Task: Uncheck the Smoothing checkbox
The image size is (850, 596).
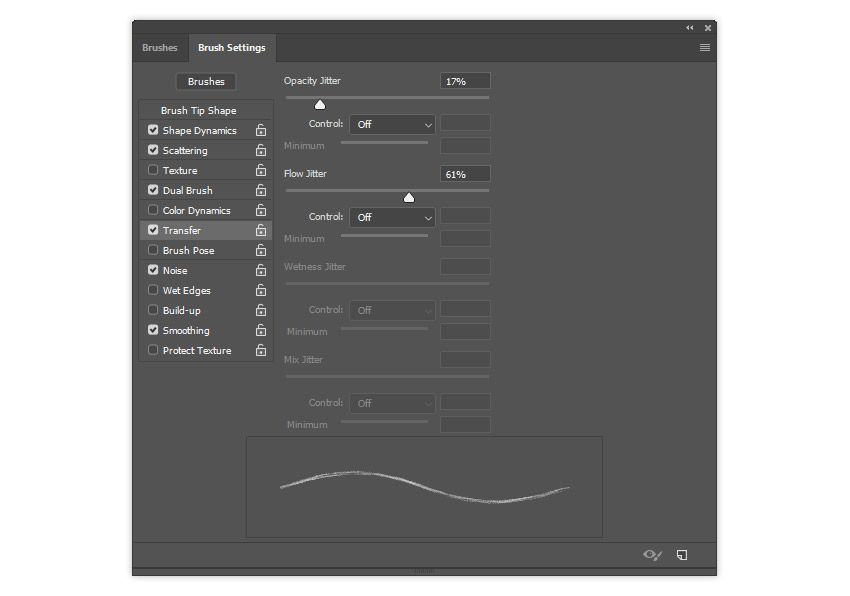Action: click(x=153, y=330)
